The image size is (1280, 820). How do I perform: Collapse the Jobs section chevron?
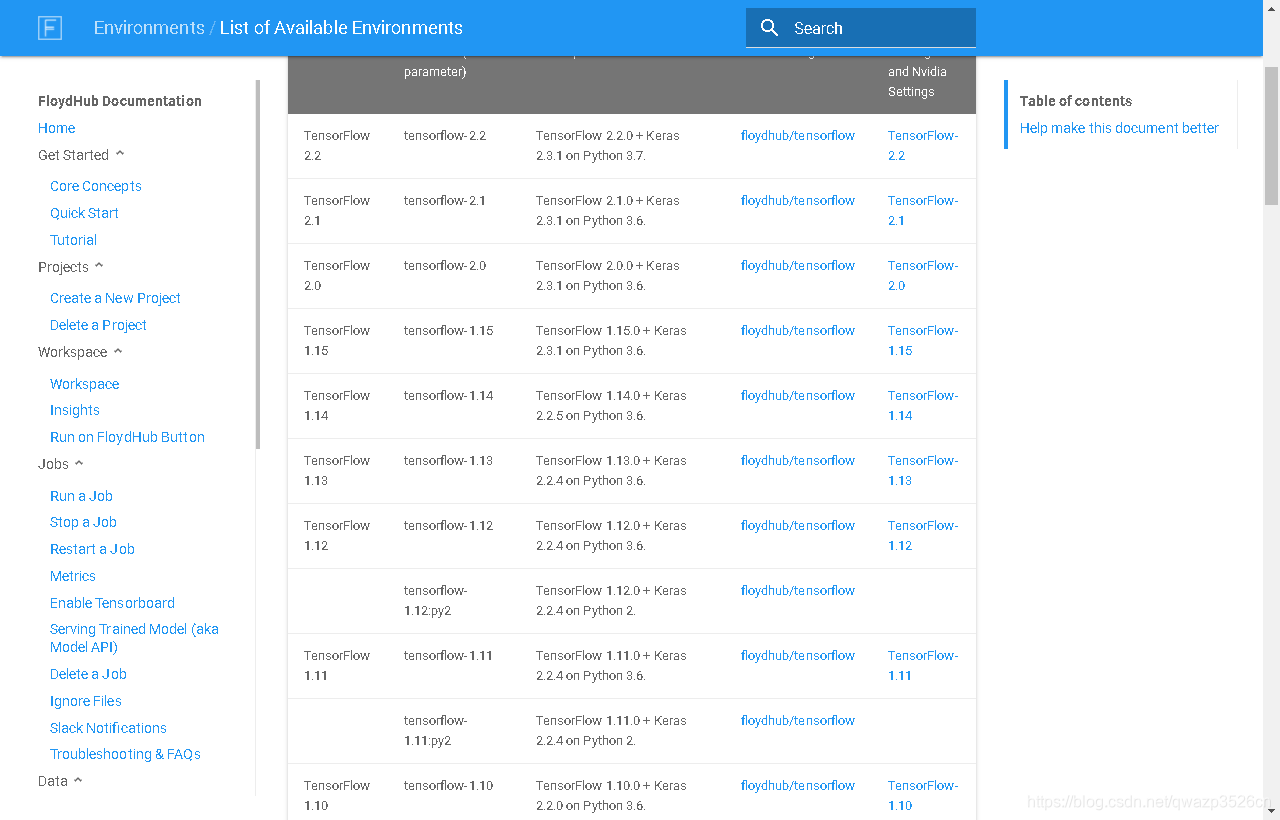79,463
